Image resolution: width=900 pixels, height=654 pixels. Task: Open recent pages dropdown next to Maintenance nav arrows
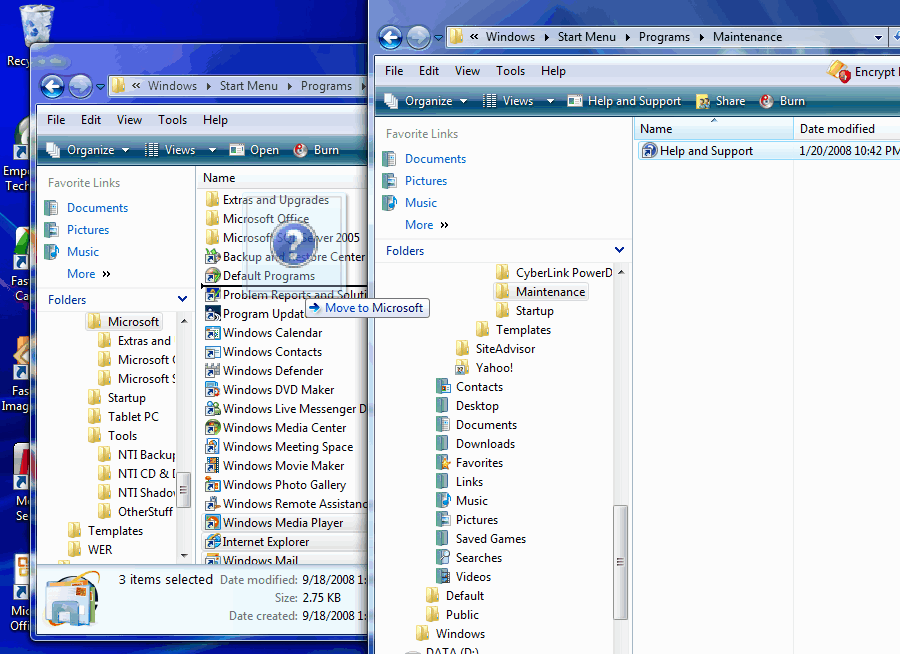pyautogui.click(x=439, y=38)
